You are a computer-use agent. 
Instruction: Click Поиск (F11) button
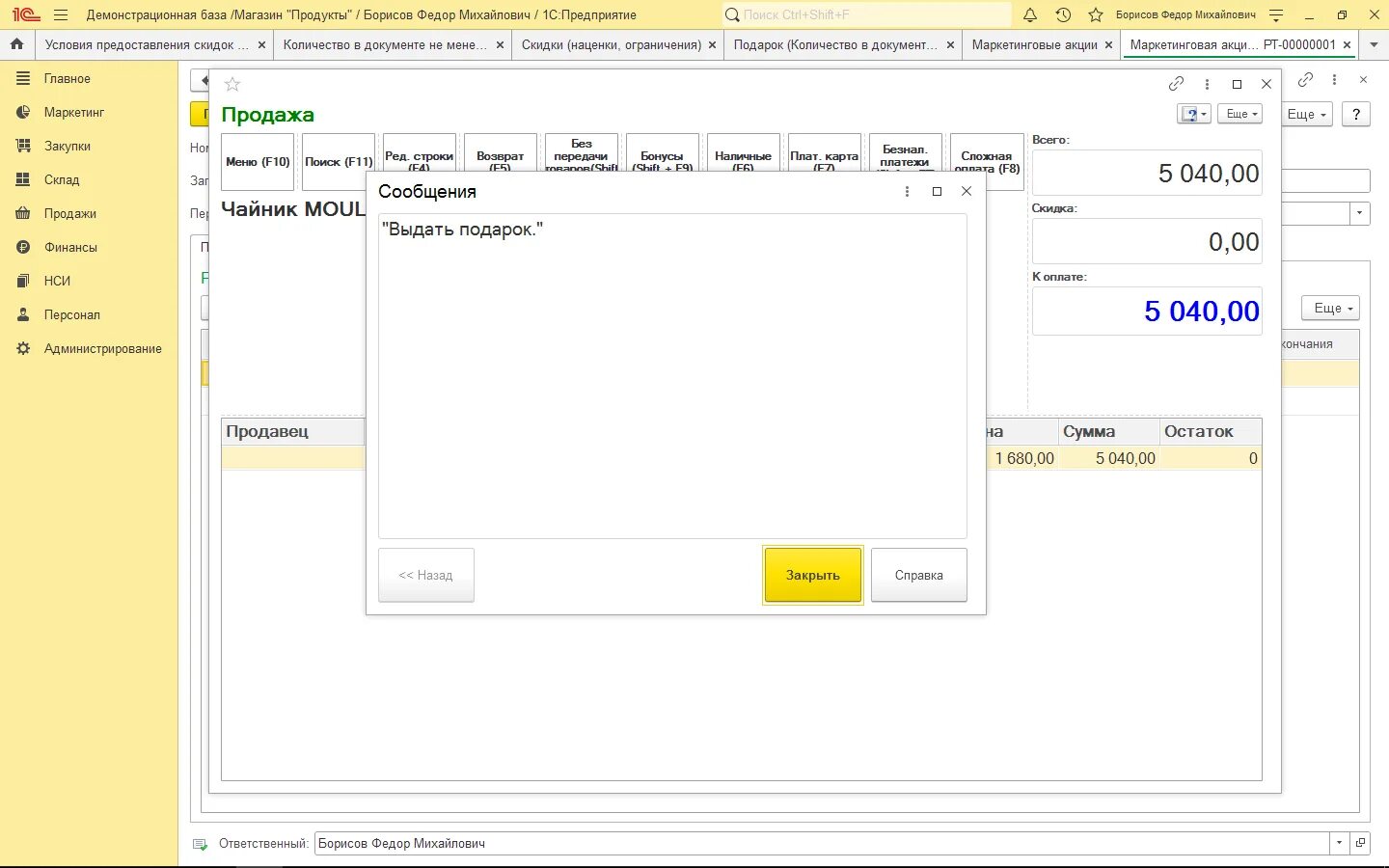pos(339,161)
